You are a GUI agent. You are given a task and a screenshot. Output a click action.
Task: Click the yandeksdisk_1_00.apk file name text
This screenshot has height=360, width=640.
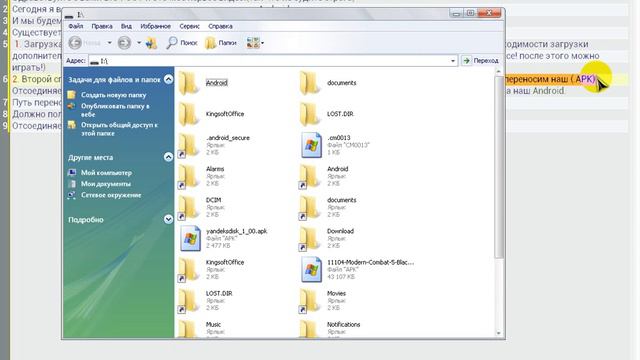[x=236, y=231]
